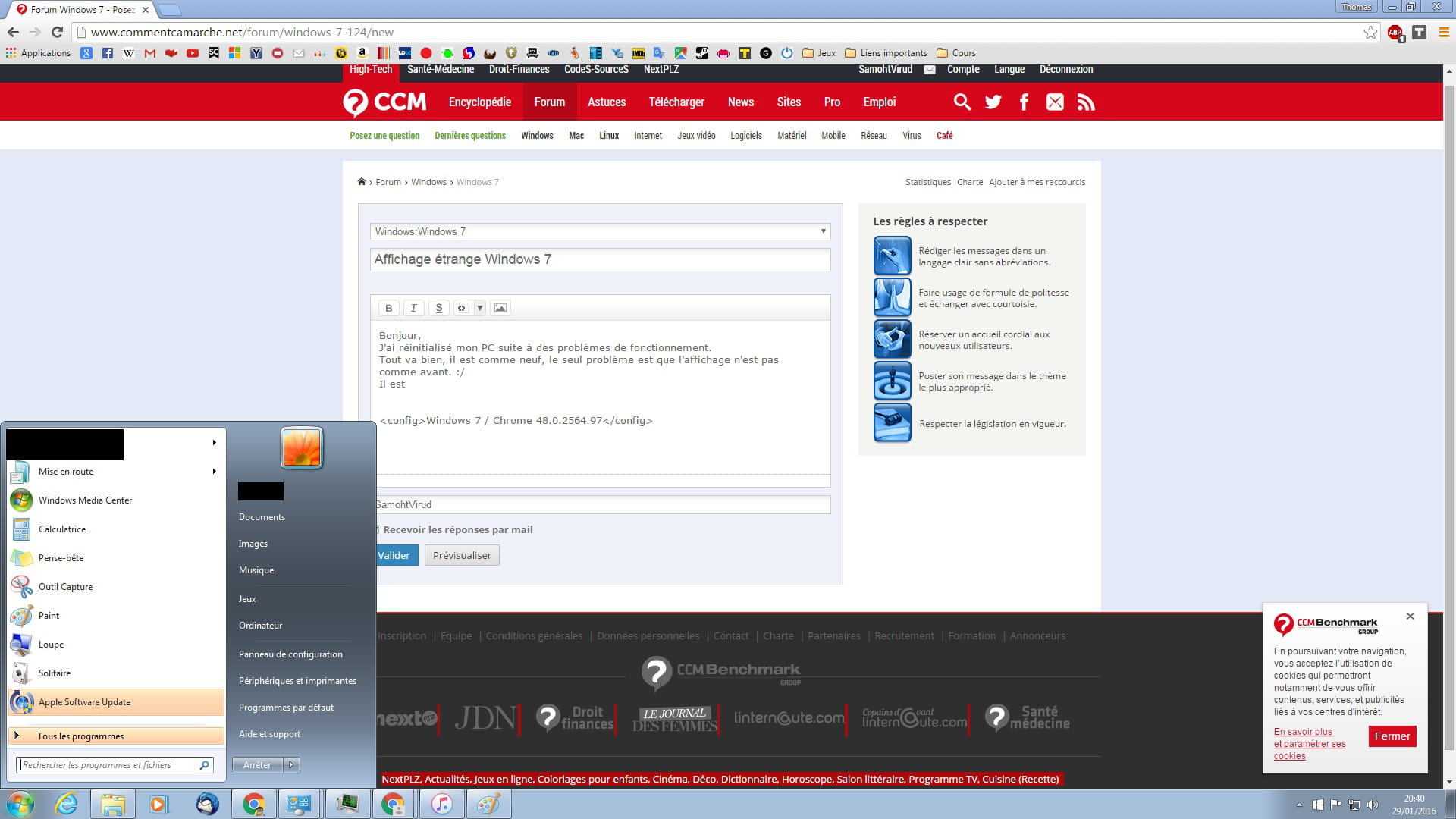Image resolution: width=1456 pixels, height=819 pixels.
Task: Click the Start menu program search box
Action: [115, 765]
